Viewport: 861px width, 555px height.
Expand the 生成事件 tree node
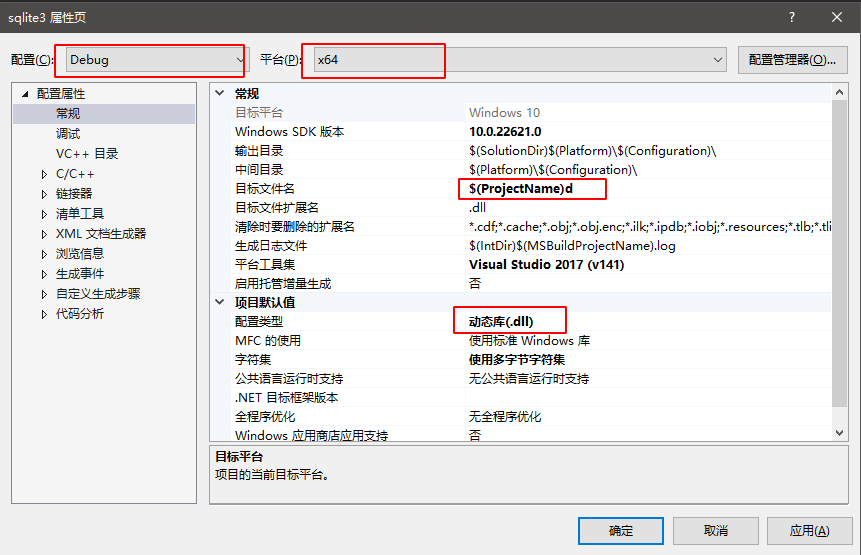[x=44, y=274]
